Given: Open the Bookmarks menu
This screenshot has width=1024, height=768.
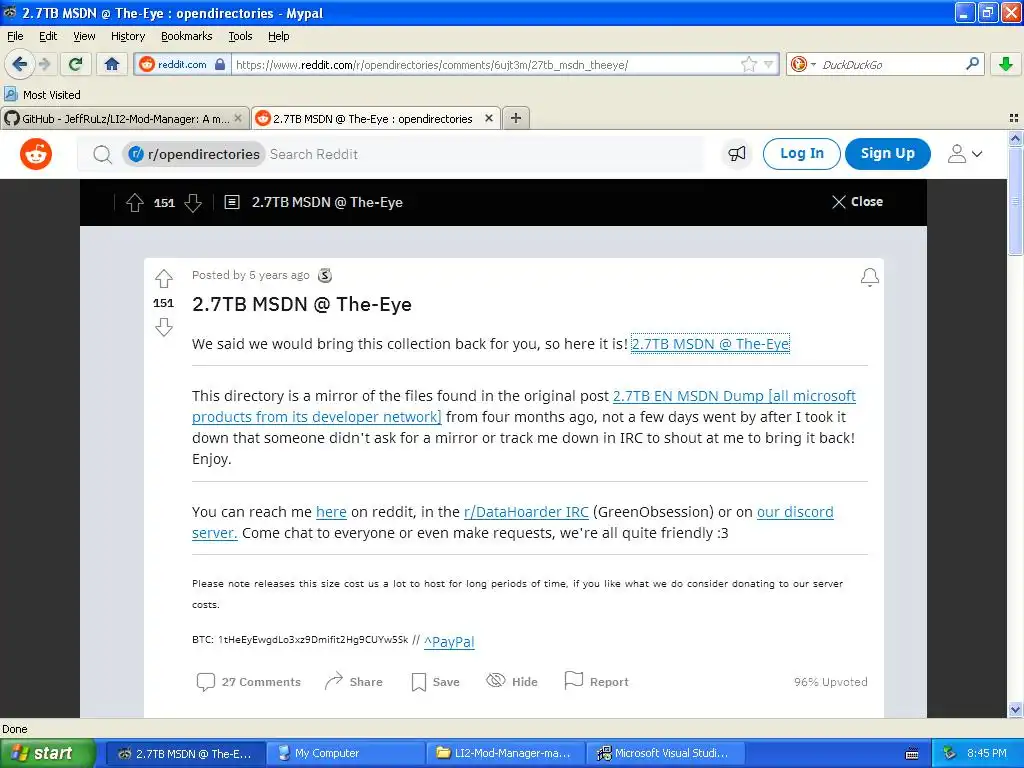Looking at the screenshot, I should click(x=187, y=36).
